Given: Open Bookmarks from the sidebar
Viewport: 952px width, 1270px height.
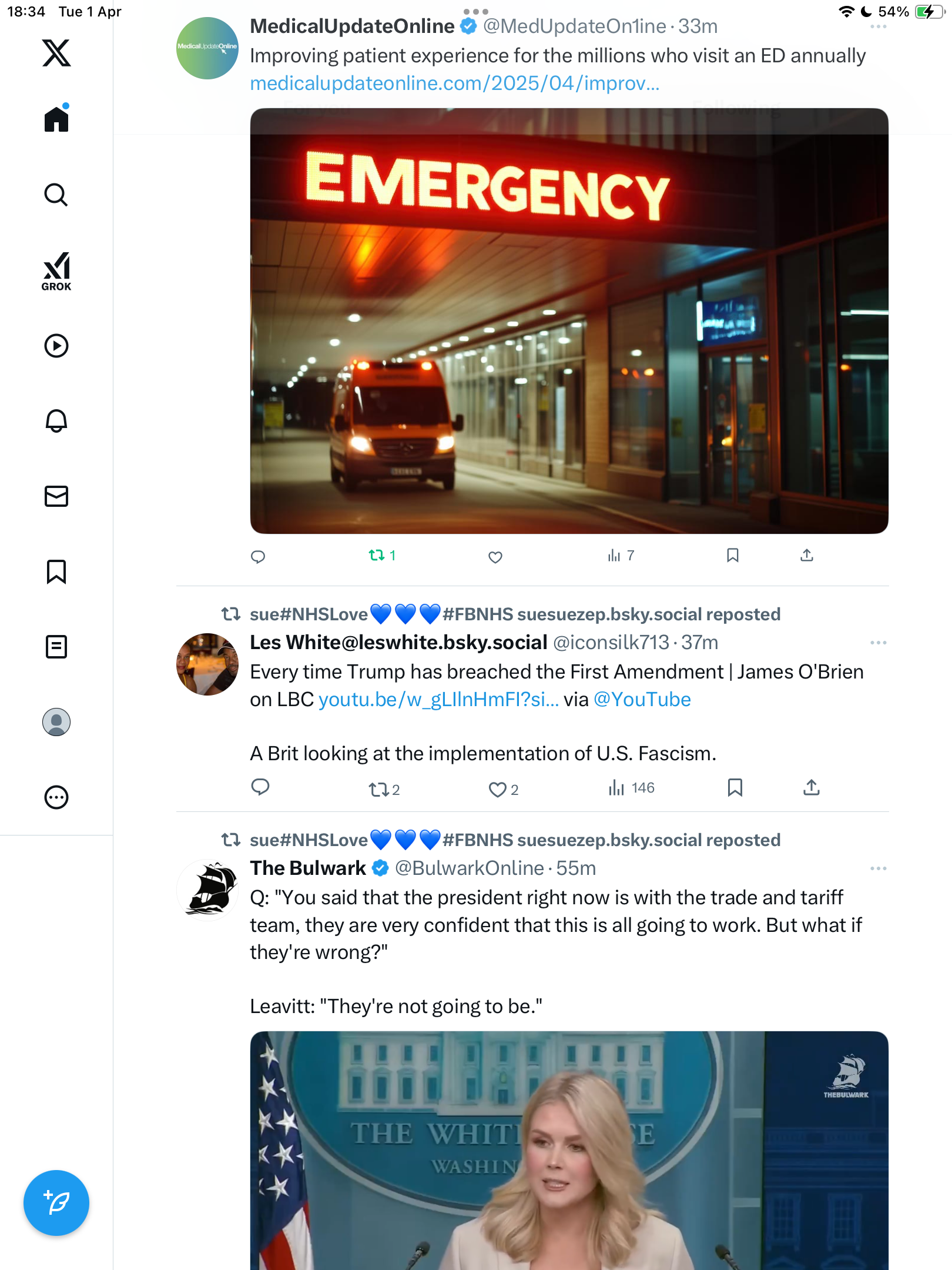Looking at the screenshot, I should pyautogui.click(x=56, y=571).
